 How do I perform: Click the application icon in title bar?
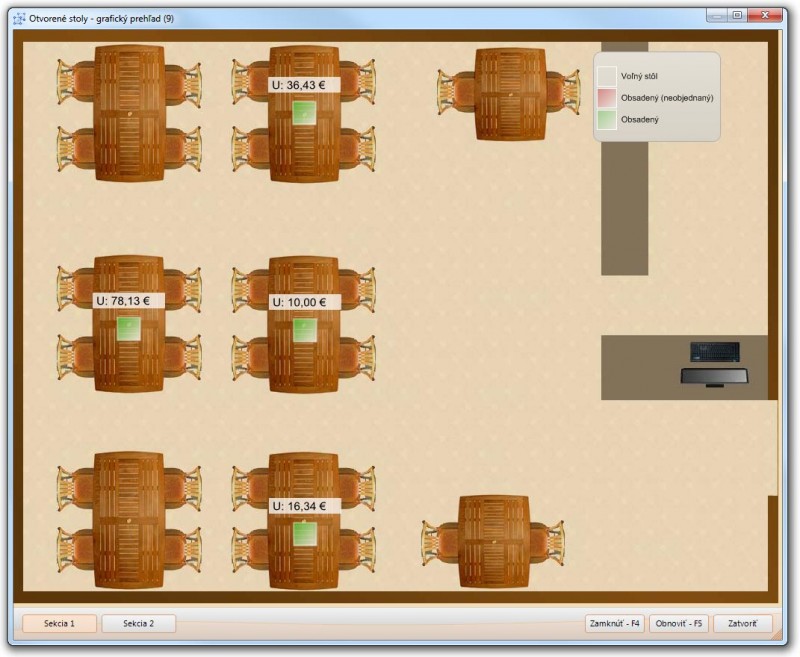click(19, 18)
